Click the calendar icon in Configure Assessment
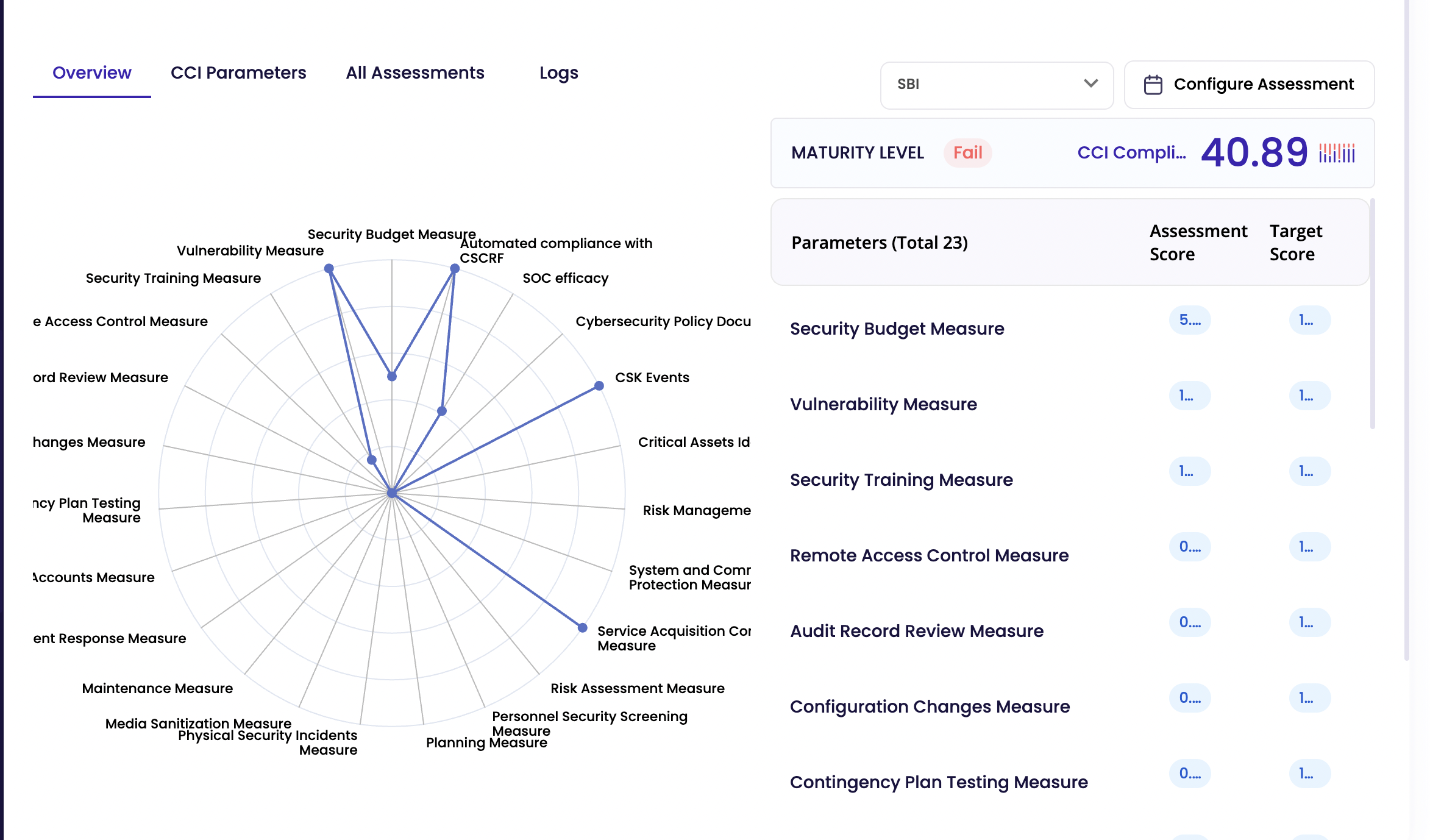Screen dimensions: 1430x840 [x=1154, y=85]
